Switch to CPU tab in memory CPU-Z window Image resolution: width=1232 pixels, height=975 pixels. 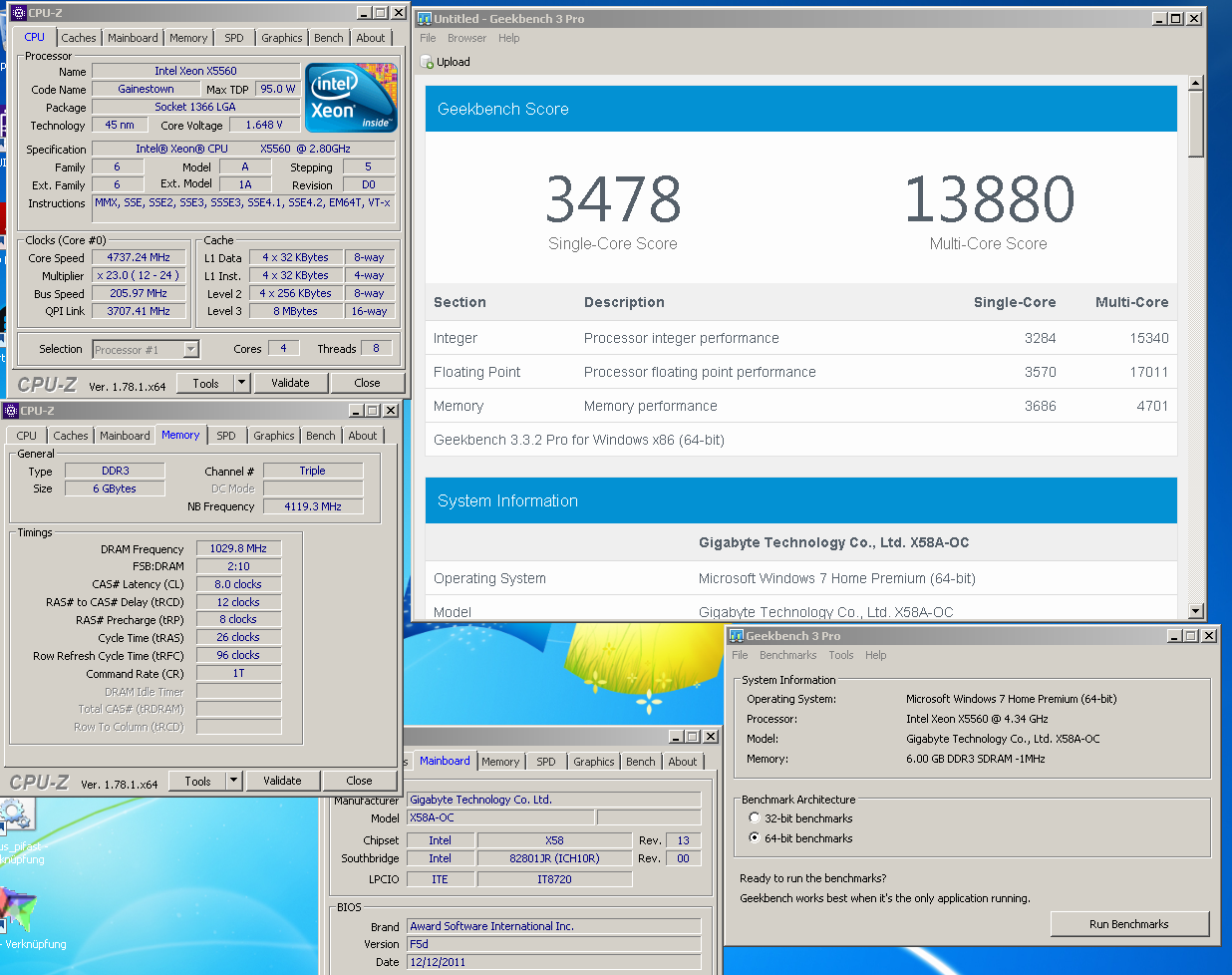(27, 436)
